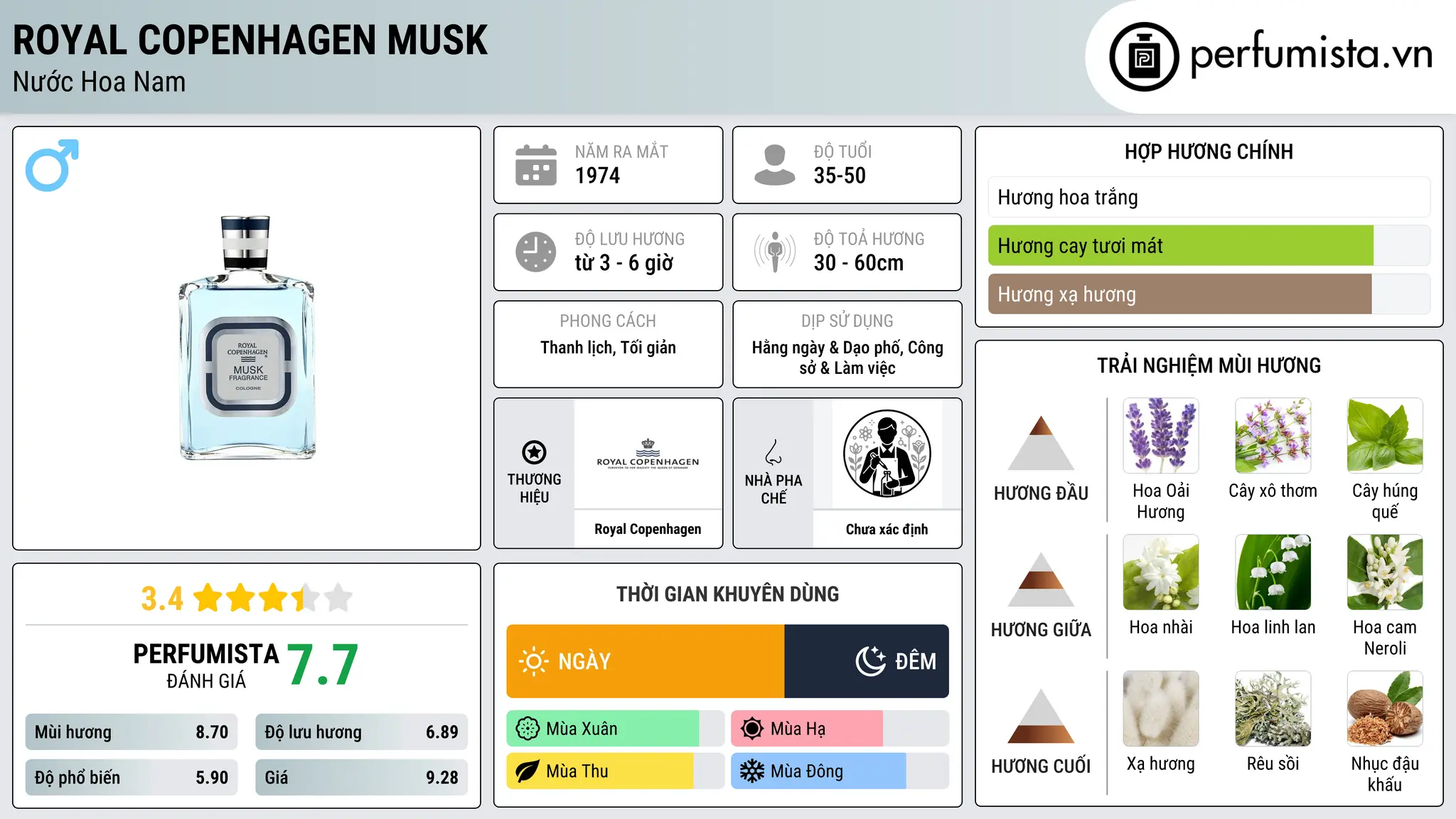Select the brown Hương xạ hương bar
The image size is (1456, 819).
click(x=1179, y=294)
